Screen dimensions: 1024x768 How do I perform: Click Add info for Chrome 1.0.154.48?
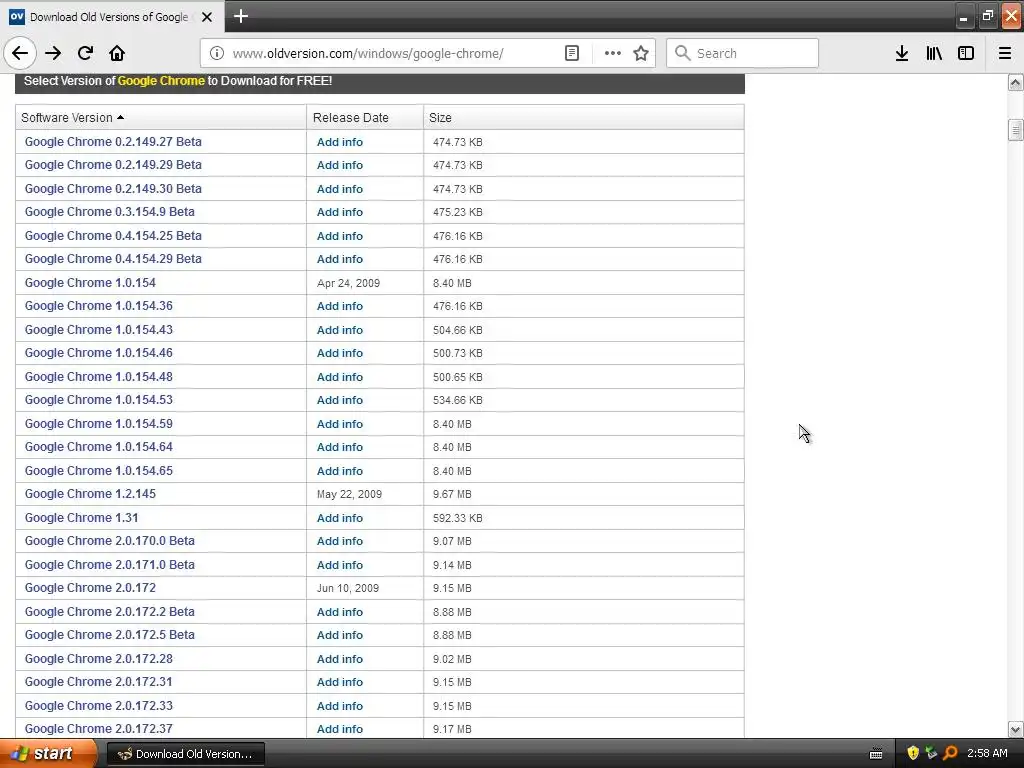point(340,377)
